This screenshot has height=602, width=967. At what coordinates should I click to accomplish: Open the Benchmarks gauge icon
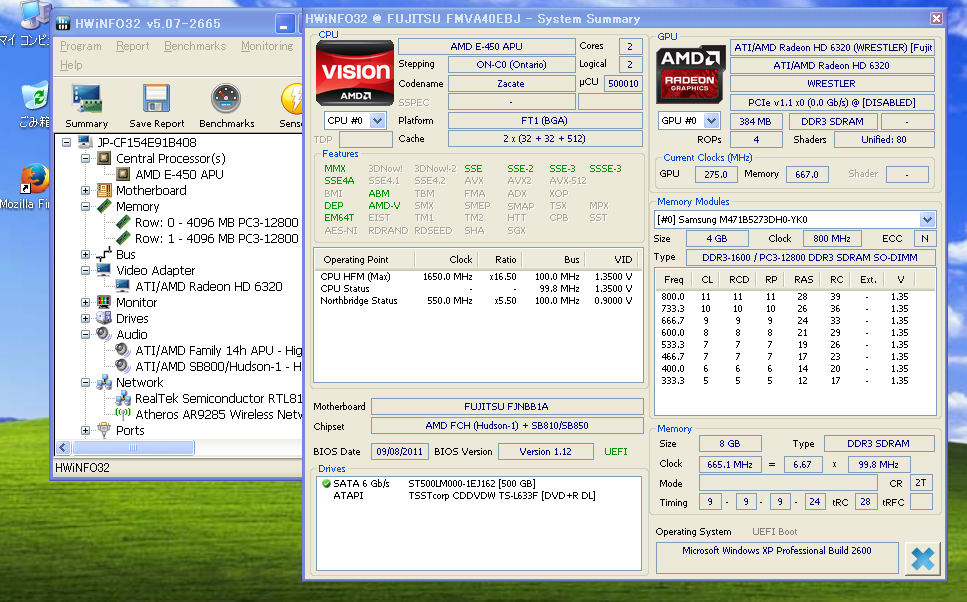coord(226,99)
